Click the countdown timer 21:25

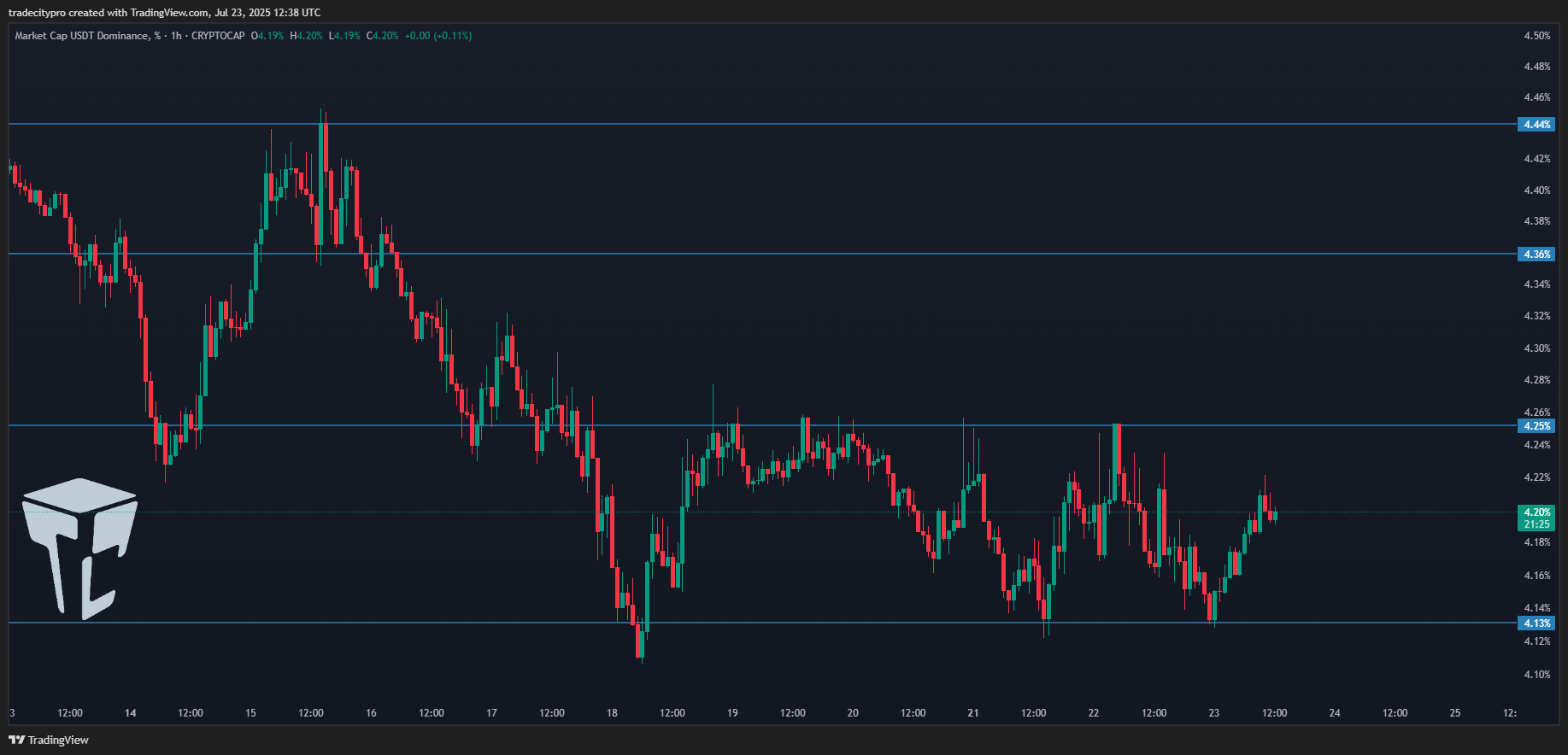pyautogui.click(x=1536, y=524)
